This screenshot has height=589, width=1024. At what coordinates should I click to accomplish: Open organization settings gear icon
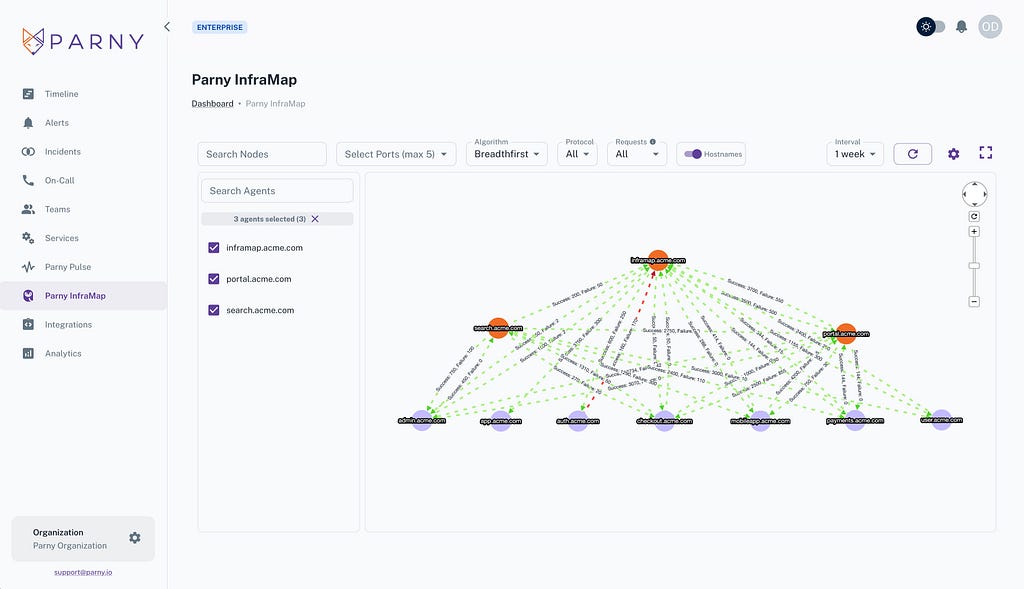point(135,538)
